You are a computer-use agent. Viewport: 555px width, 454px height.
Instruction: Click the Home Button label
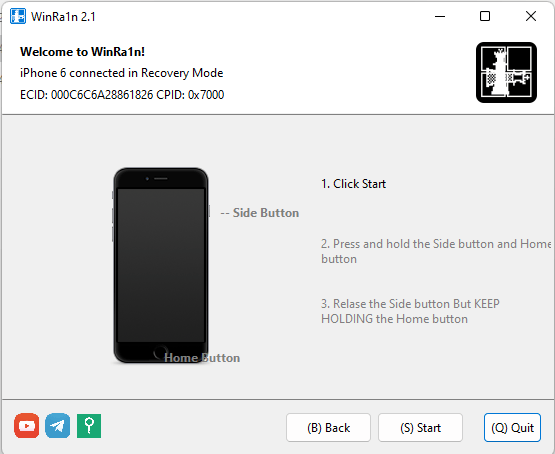pos(202,358)
